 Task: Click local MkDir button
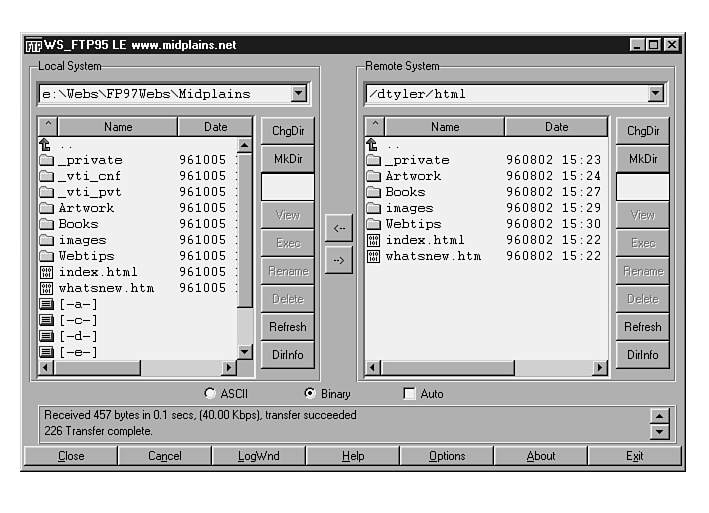pos(287,159)
